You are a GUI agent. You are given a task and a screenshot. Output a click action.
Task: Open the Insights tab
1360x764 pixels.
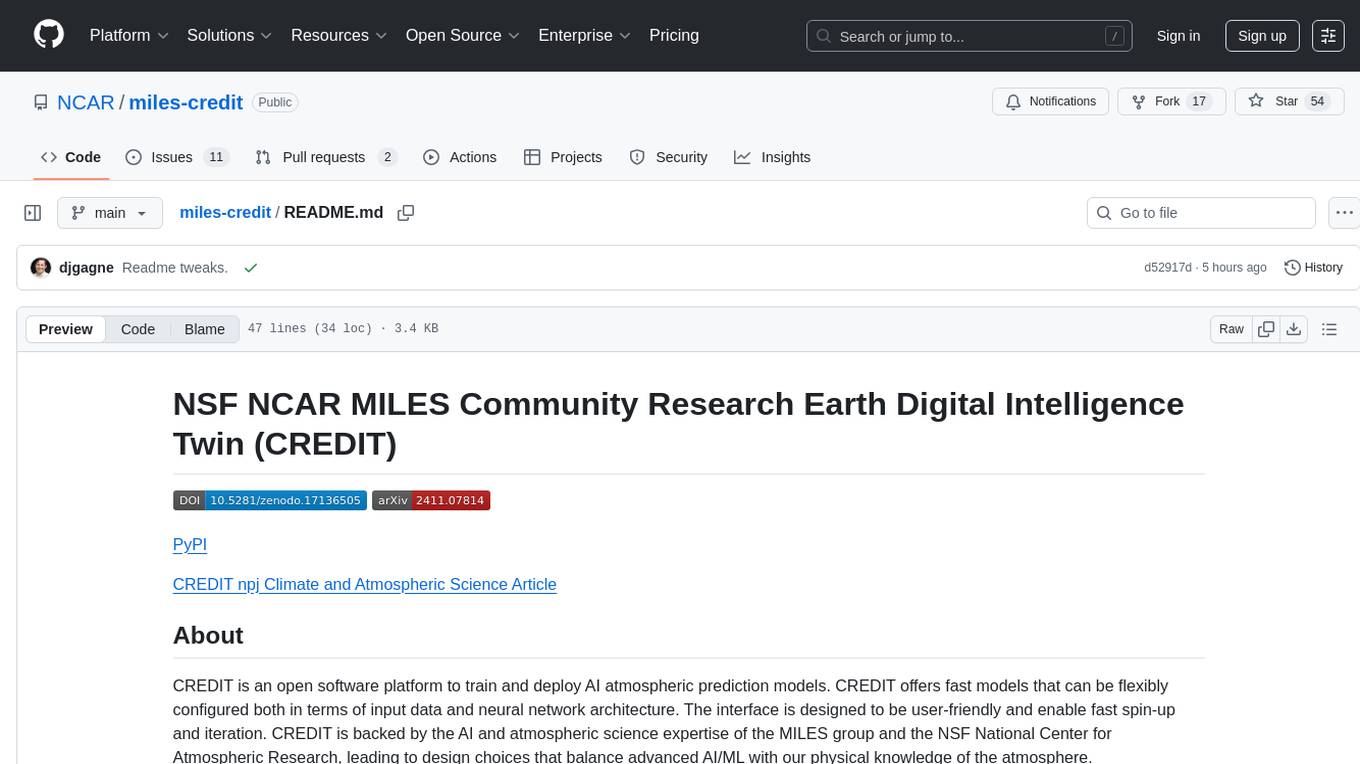coord(772,157)
